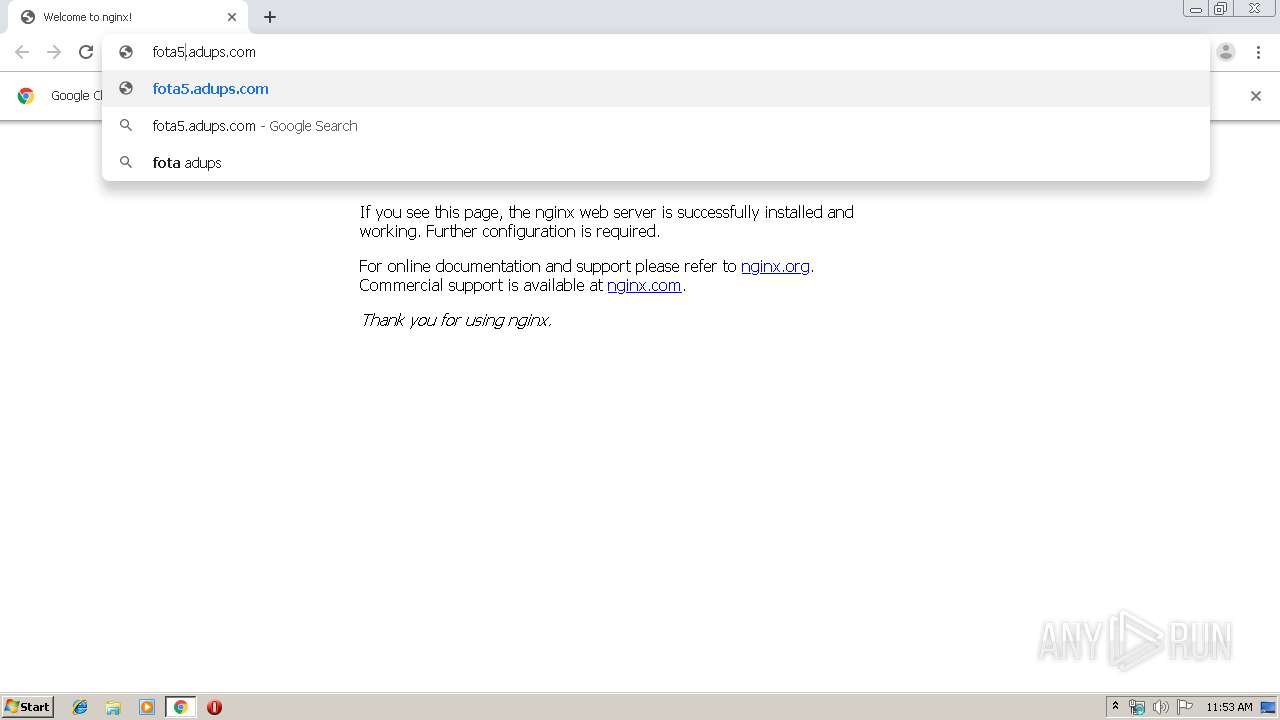Open the volume speaker tray icon
The height and width of the screenshot is (720, 1280).
1161,707
